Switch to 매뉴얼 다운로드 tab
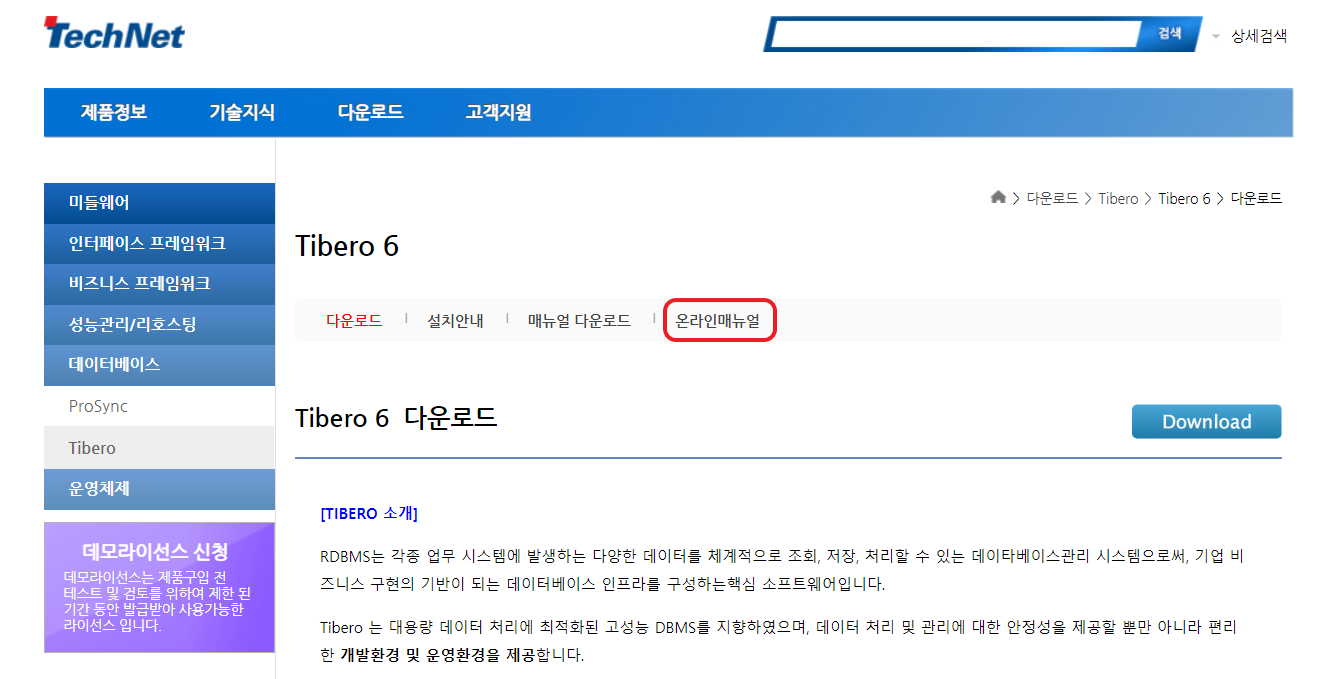The width and height of the screenshot is (1324, 679). [x=579, y=321]
